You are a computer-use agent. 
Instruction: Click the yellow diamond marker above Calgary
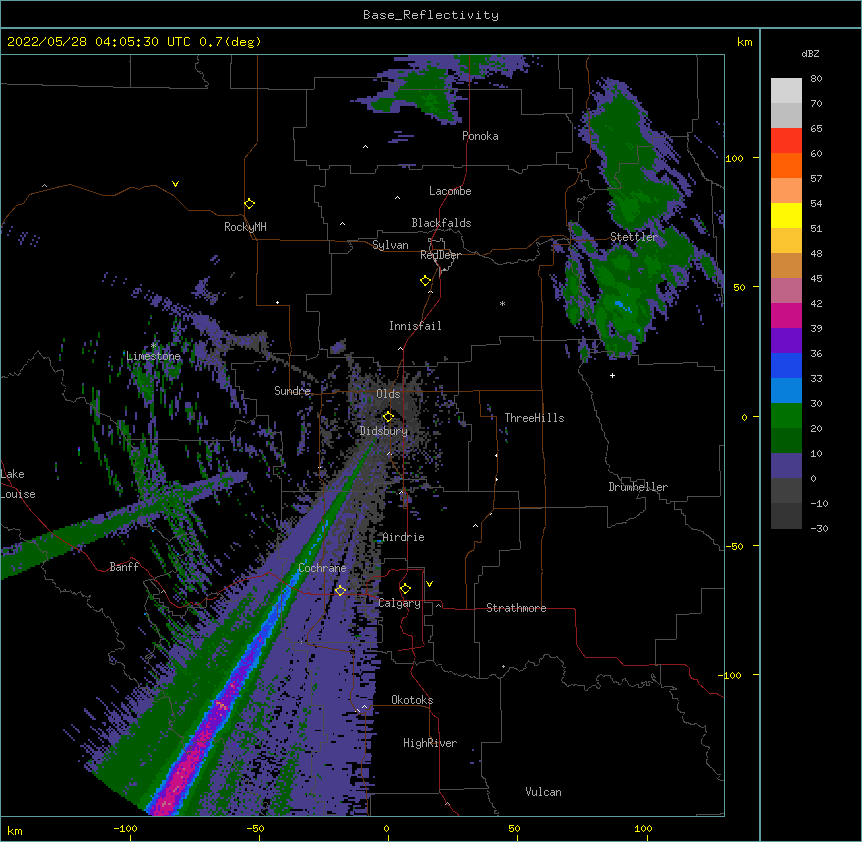click(405, 589)
